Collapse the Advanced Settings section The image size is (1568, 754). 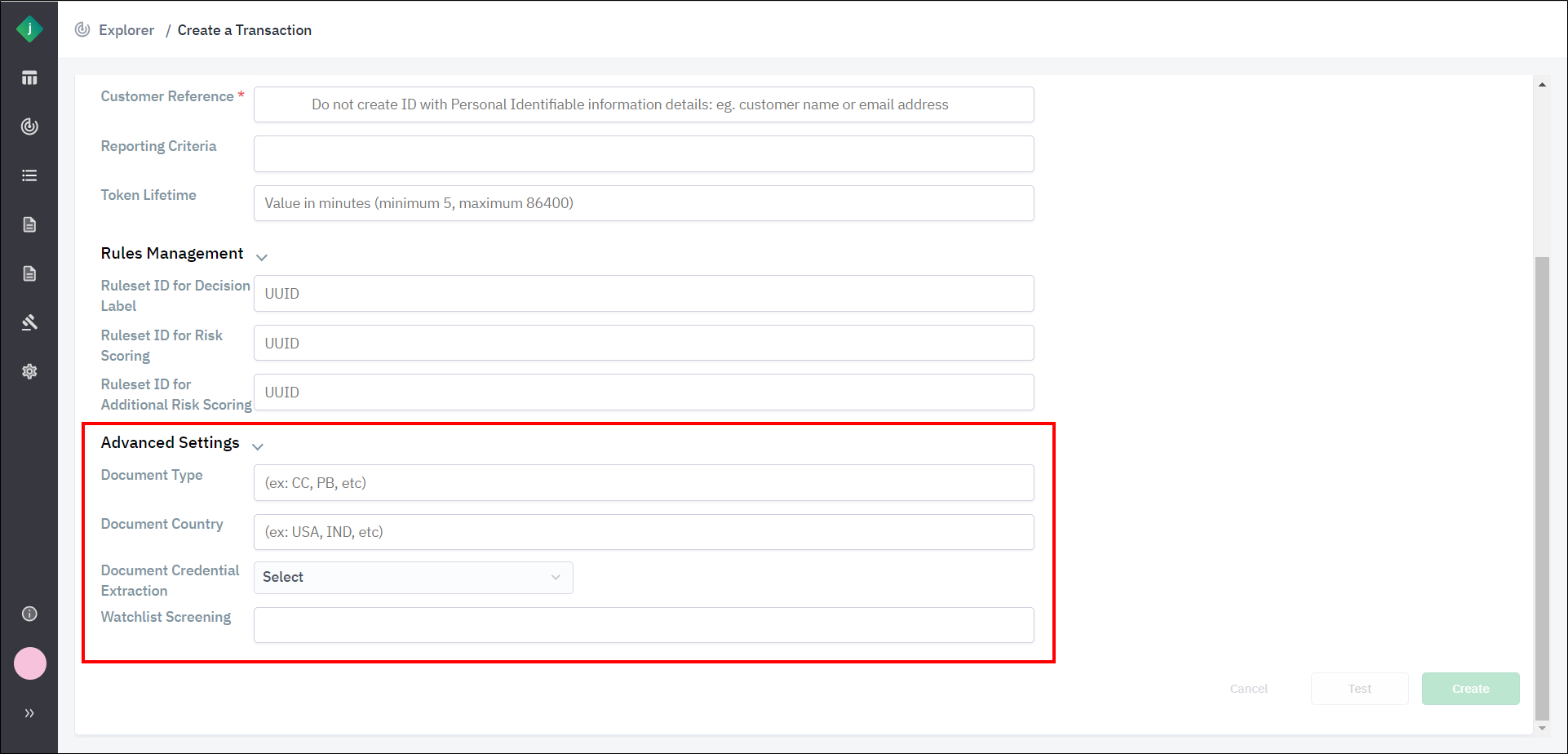point(258,446)
